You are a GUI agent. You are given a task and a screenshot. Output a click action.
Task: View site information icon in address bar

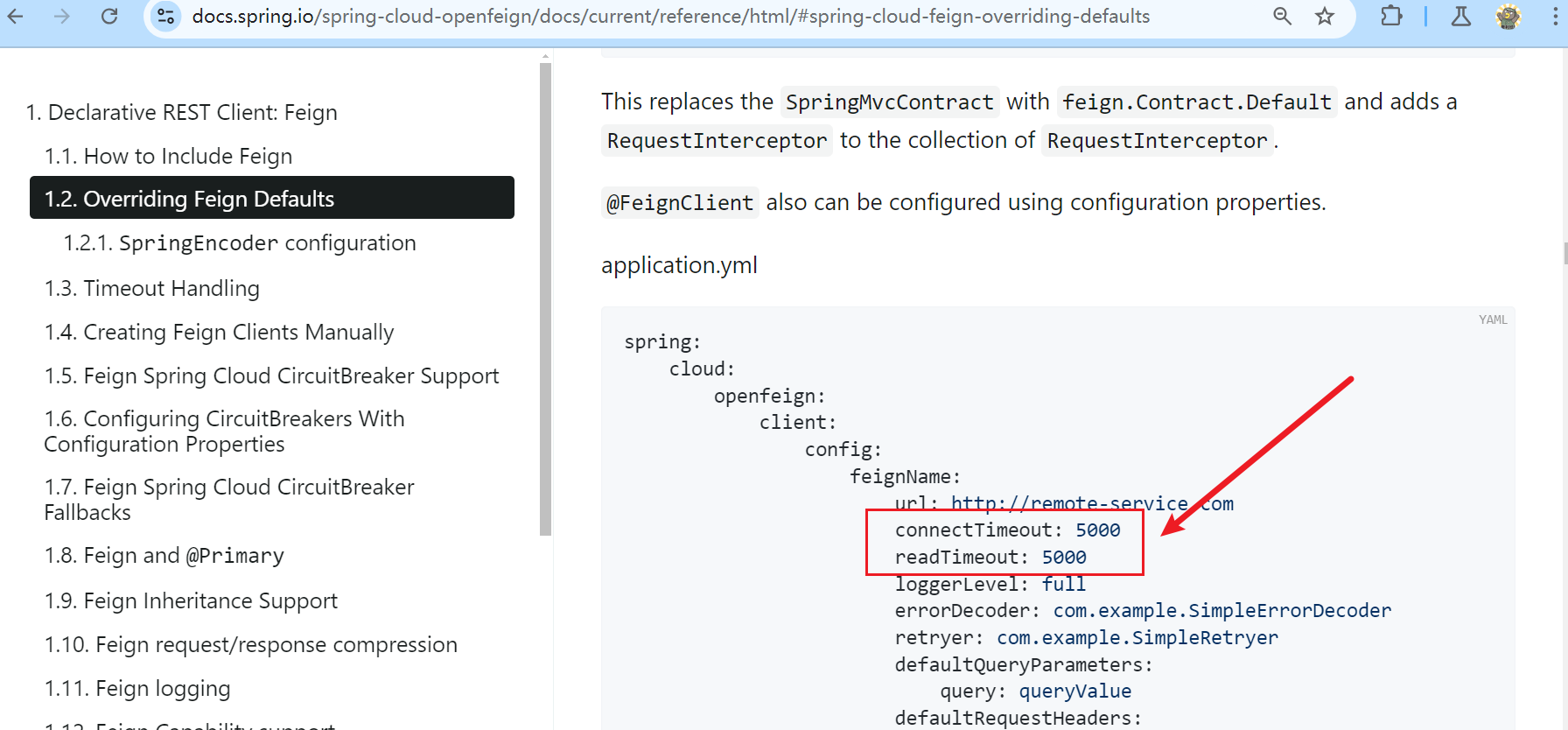(165, 16)
